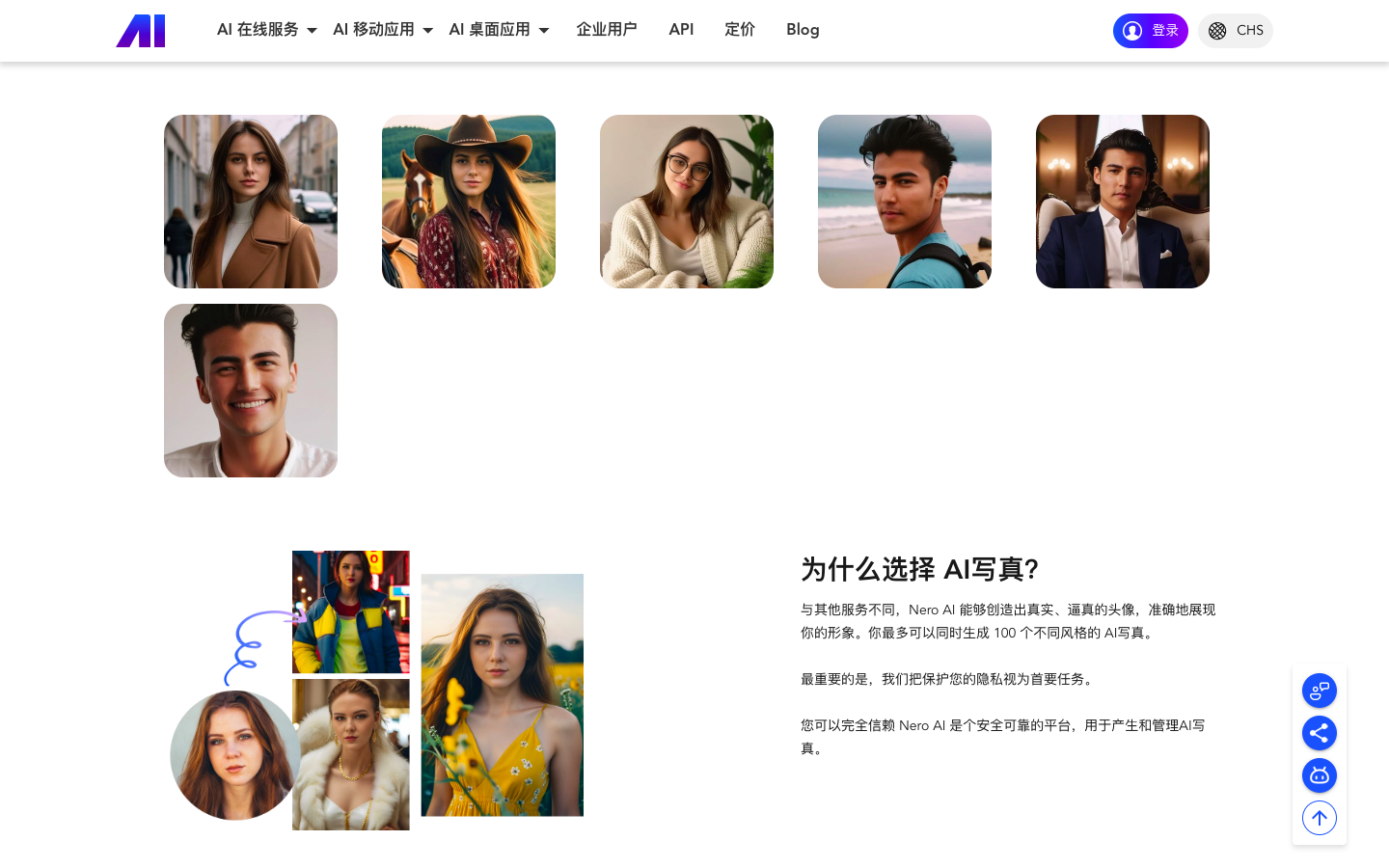Click the globe language icon
1389x868 pixels.
click(x=1217, y=31)
